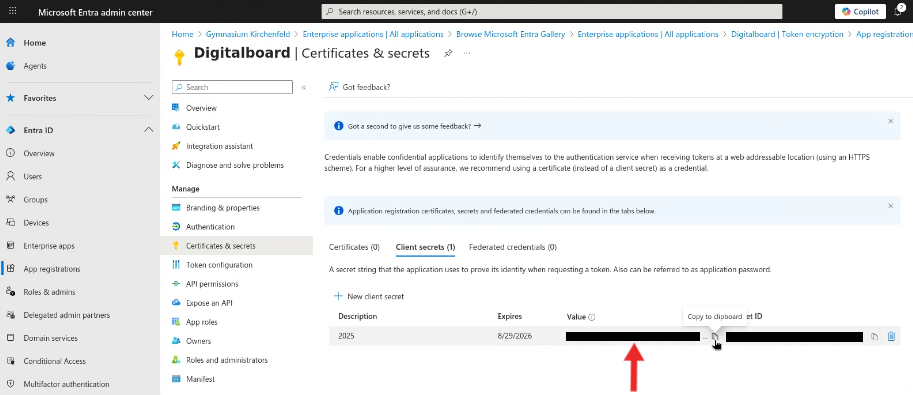Go to Home in left navigation
The image size is (913, 395).
point(34,43)
